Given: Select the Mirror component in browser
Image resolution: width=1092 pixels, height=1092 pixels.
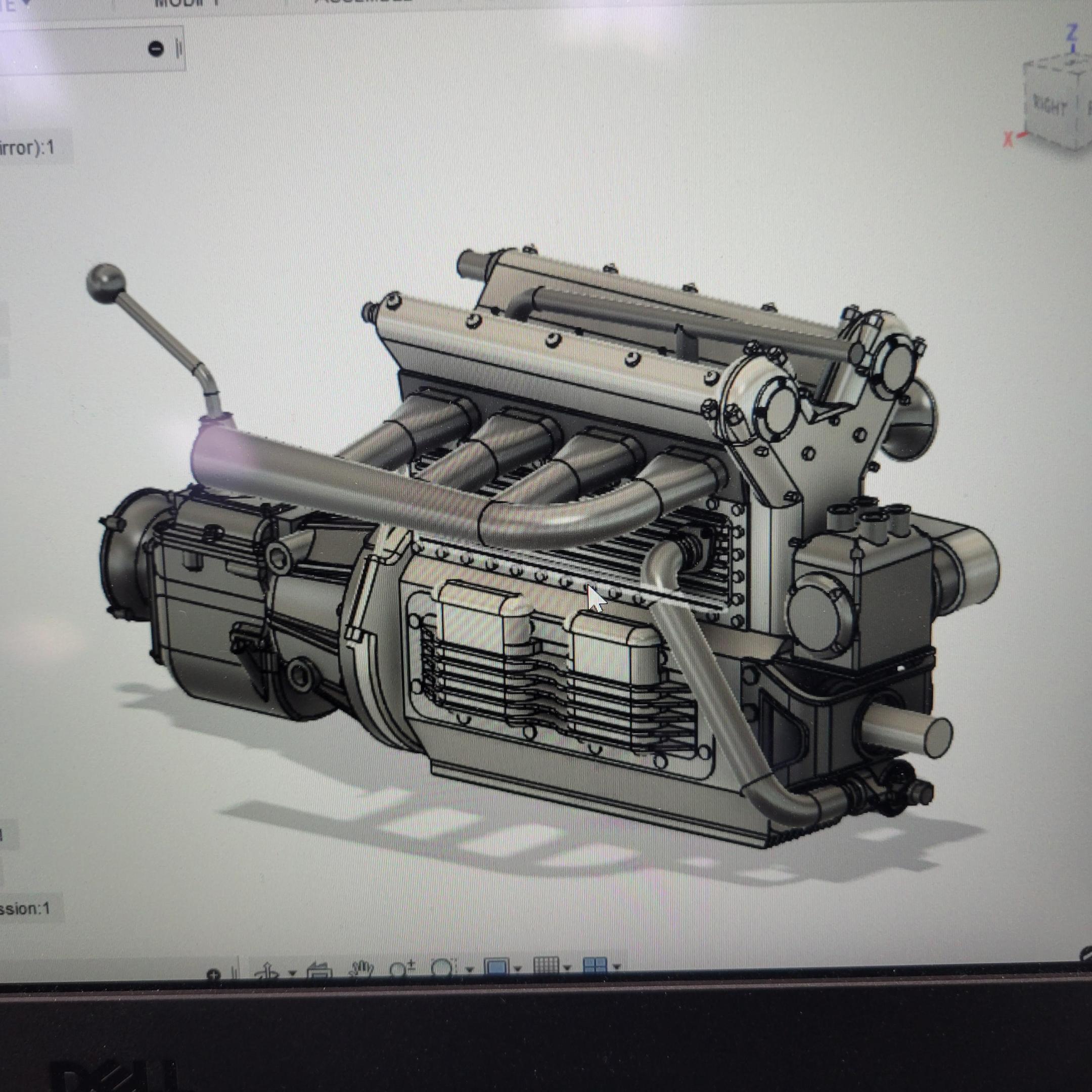Looking at the screenshot, I should [x=27, y=148].
